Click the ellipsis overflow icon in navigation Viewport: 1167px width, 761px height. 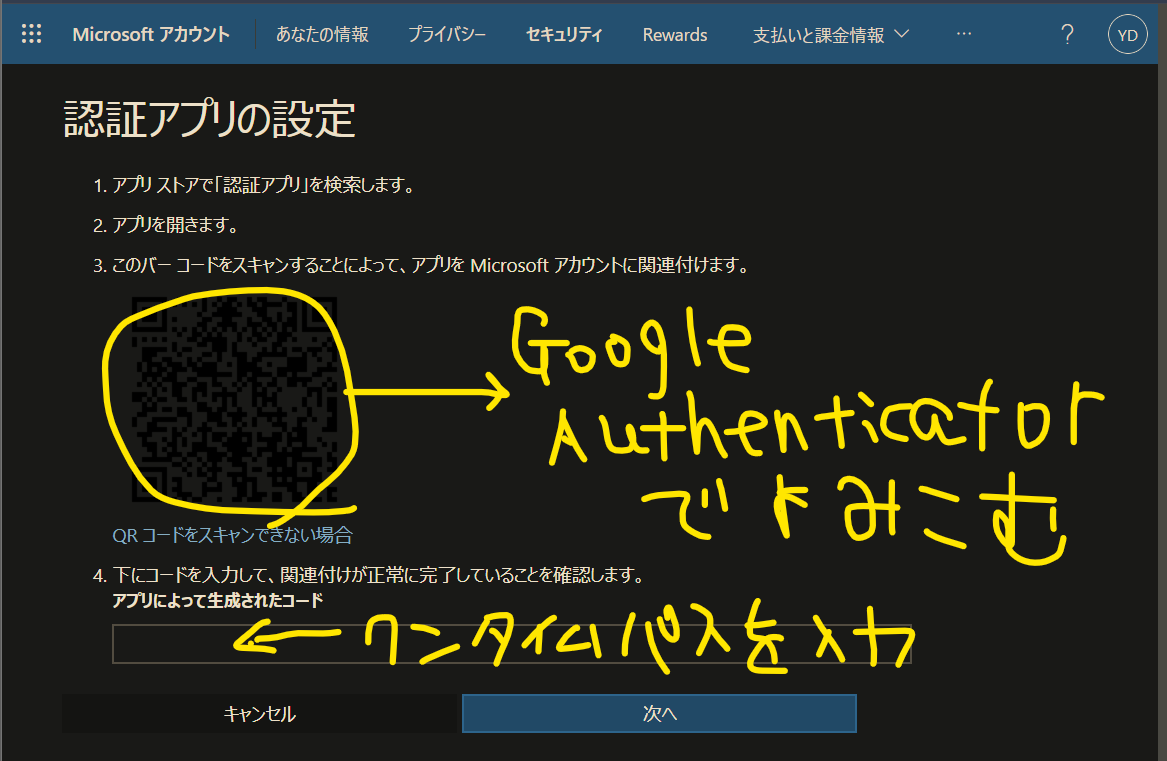(963, 33)
